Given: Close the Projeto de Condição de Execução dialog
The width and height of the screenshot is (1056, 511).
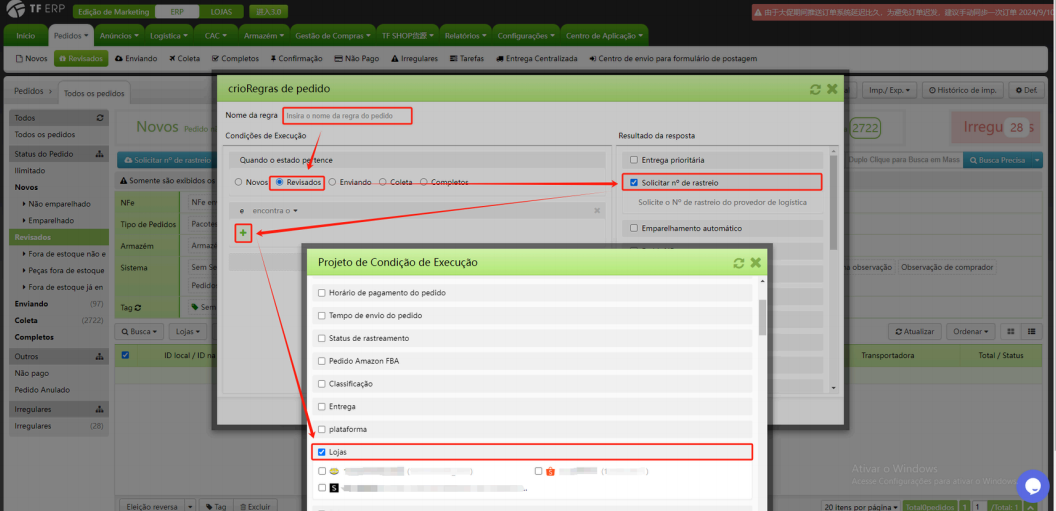Looking at the screenshot, I should tap(756, 263).
